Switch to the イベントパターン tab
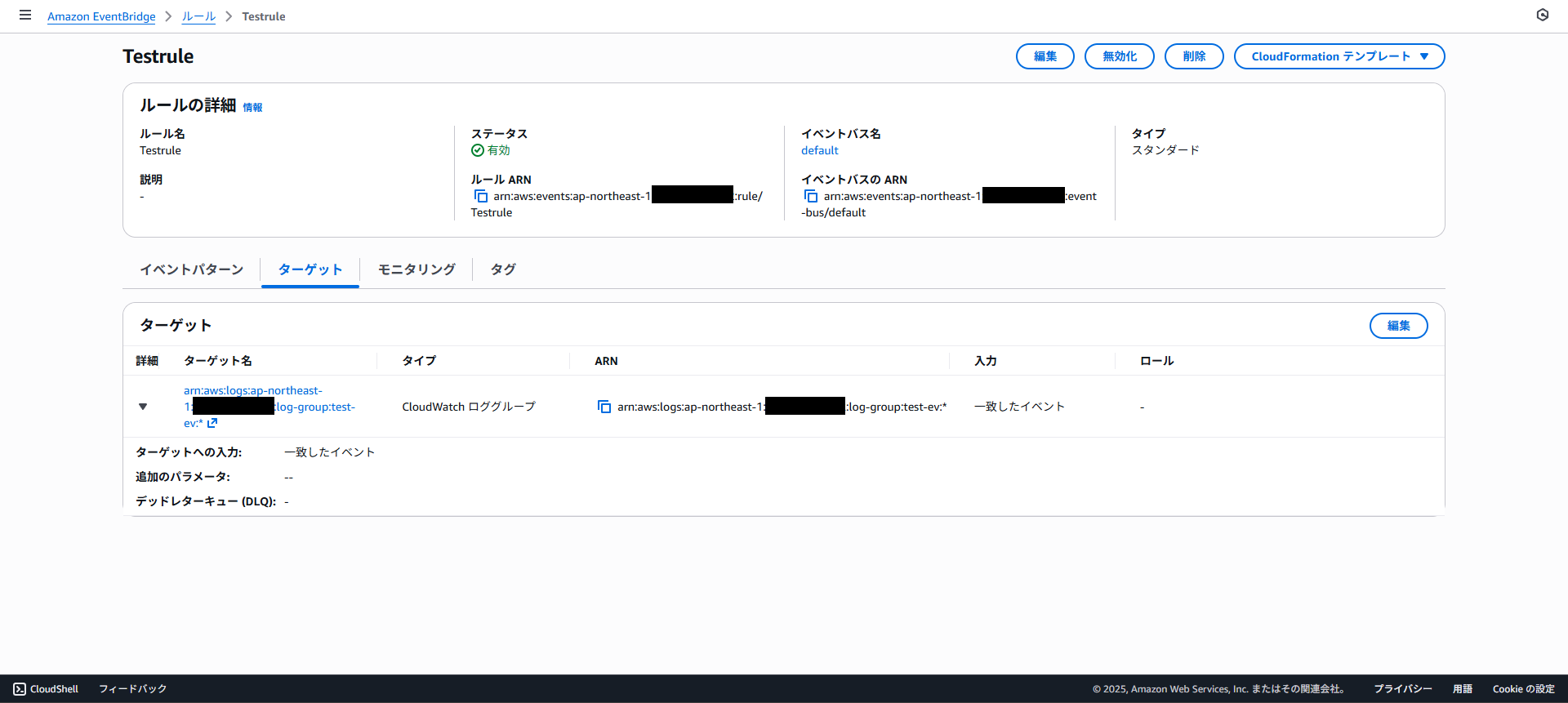Screen dimensions: 1568x703 pyautogui.click(x=191, y=269)
